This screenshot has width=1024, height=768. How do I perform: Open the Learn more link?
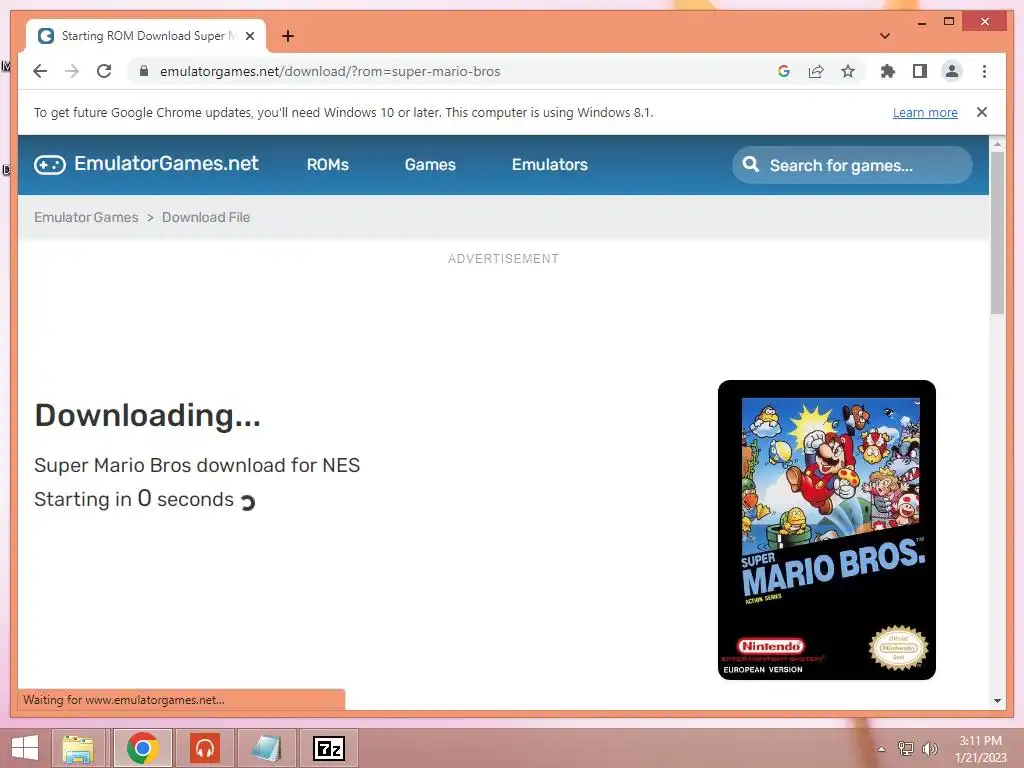click(925, 112)
